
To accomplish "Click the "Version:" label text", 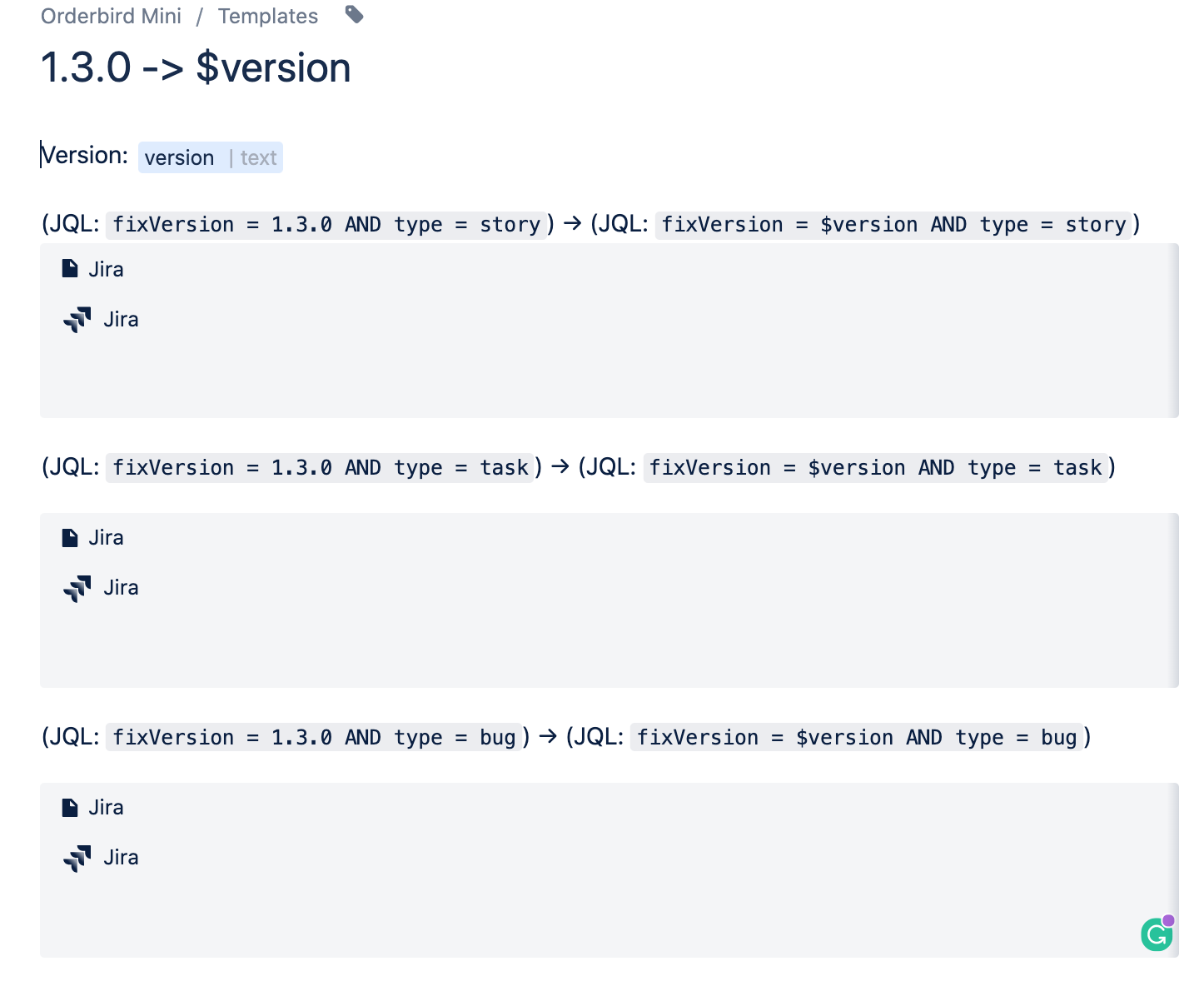I will click(x=84, y=156).
